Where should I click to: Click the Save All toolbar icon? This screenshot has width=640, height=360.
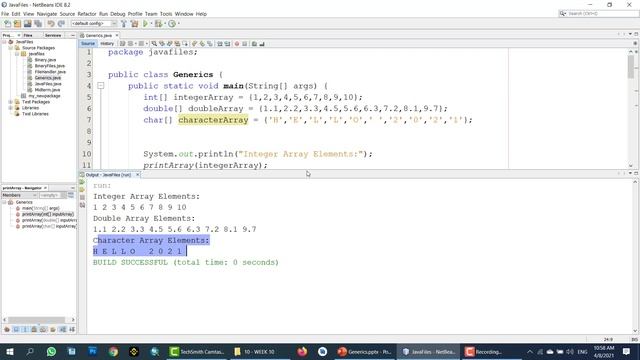point(38,24)
